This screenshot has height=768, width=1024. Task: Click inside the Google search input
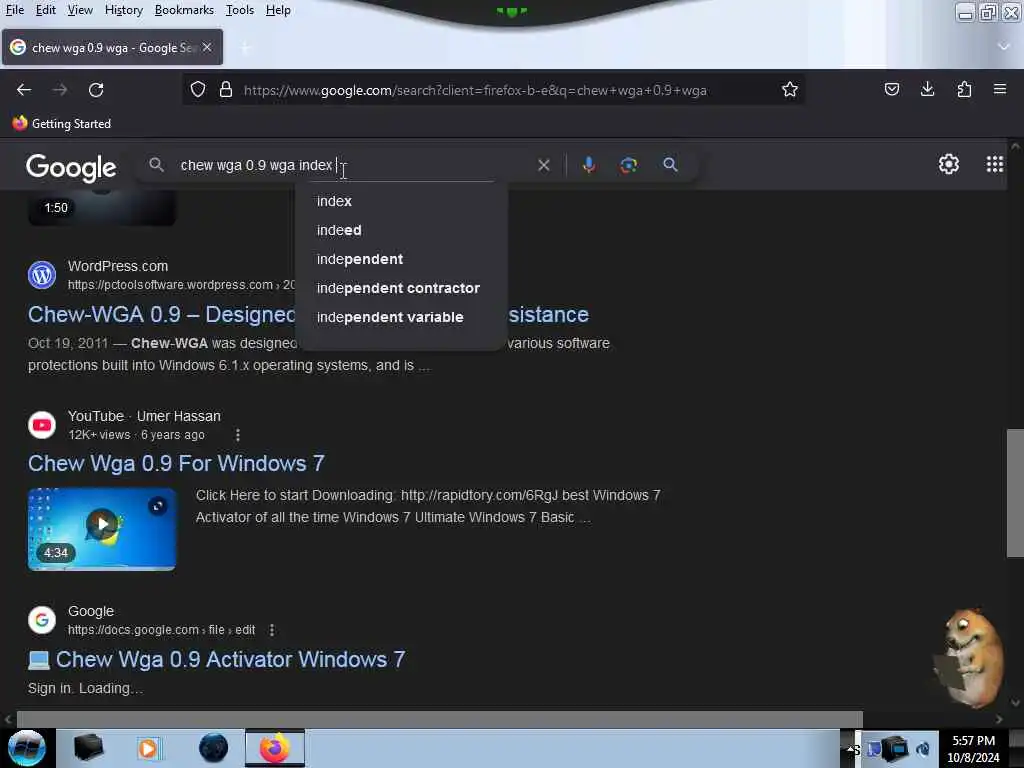(353, 165)
